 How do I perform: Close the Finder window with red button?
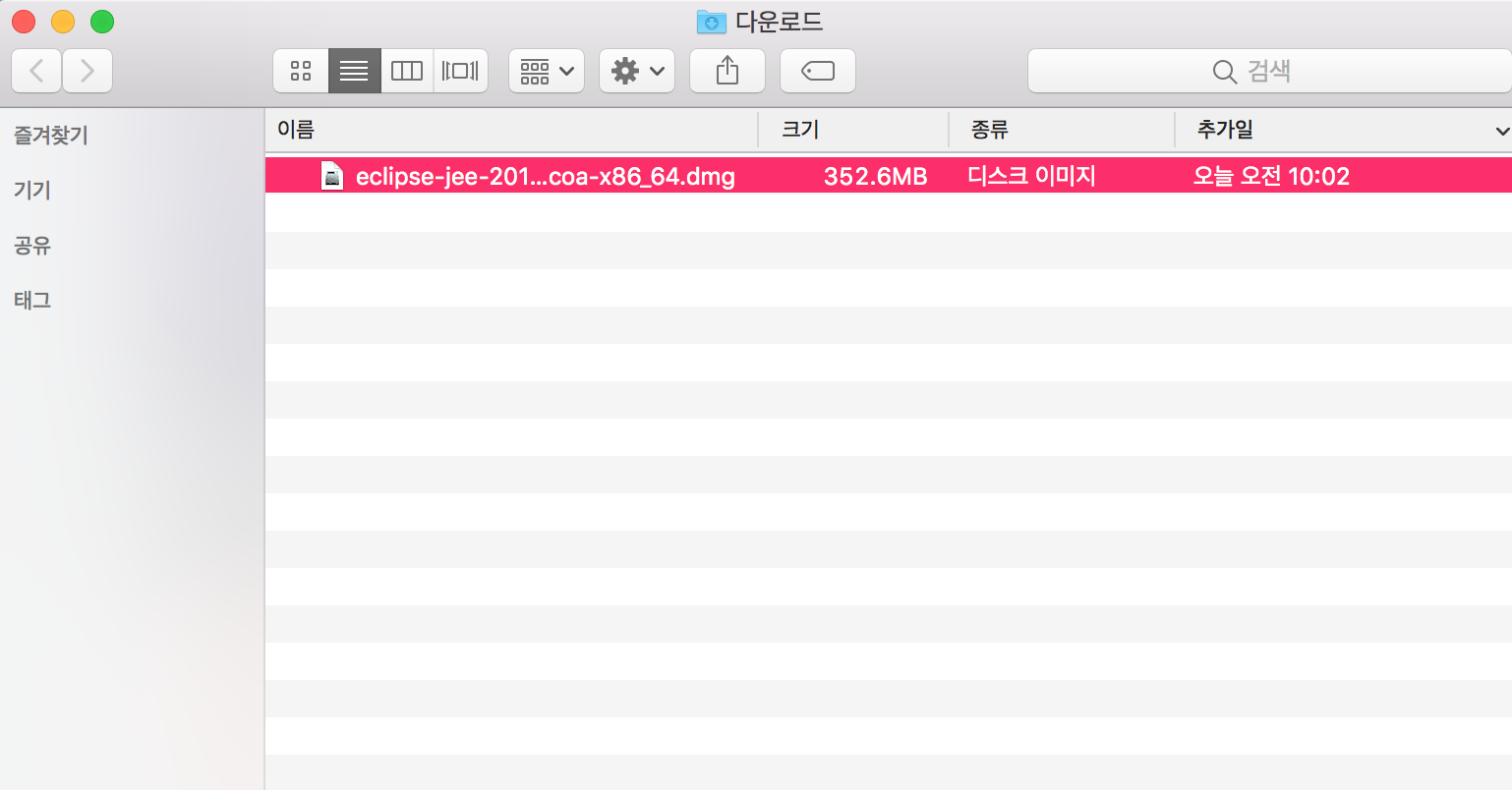[x=24, y=22]
